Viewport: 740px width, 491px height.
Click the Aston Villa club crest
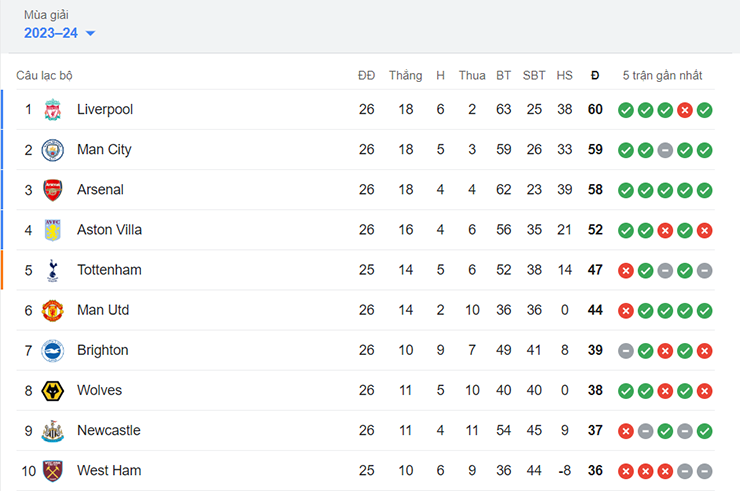(x=52, y=230)
